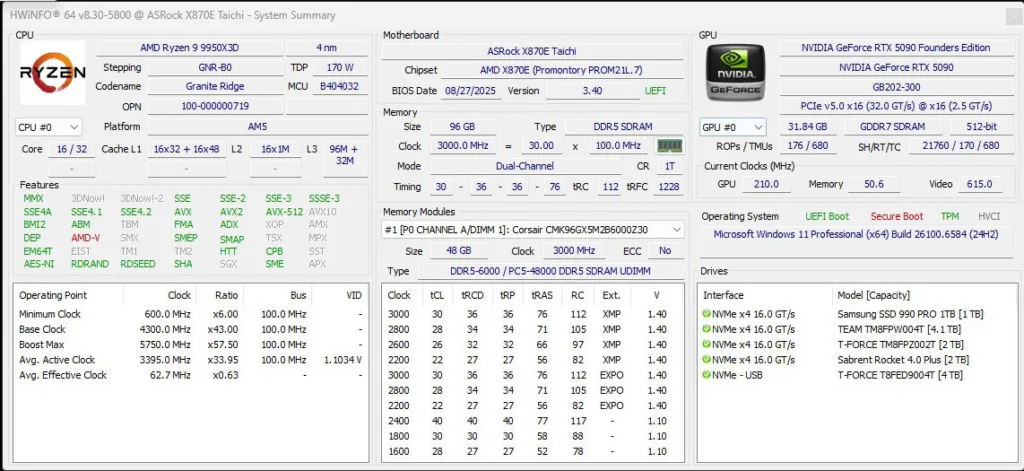Click the 96 GB memory size field
The height and width of the screenshot is (471, 1024).
pos(462,127)
